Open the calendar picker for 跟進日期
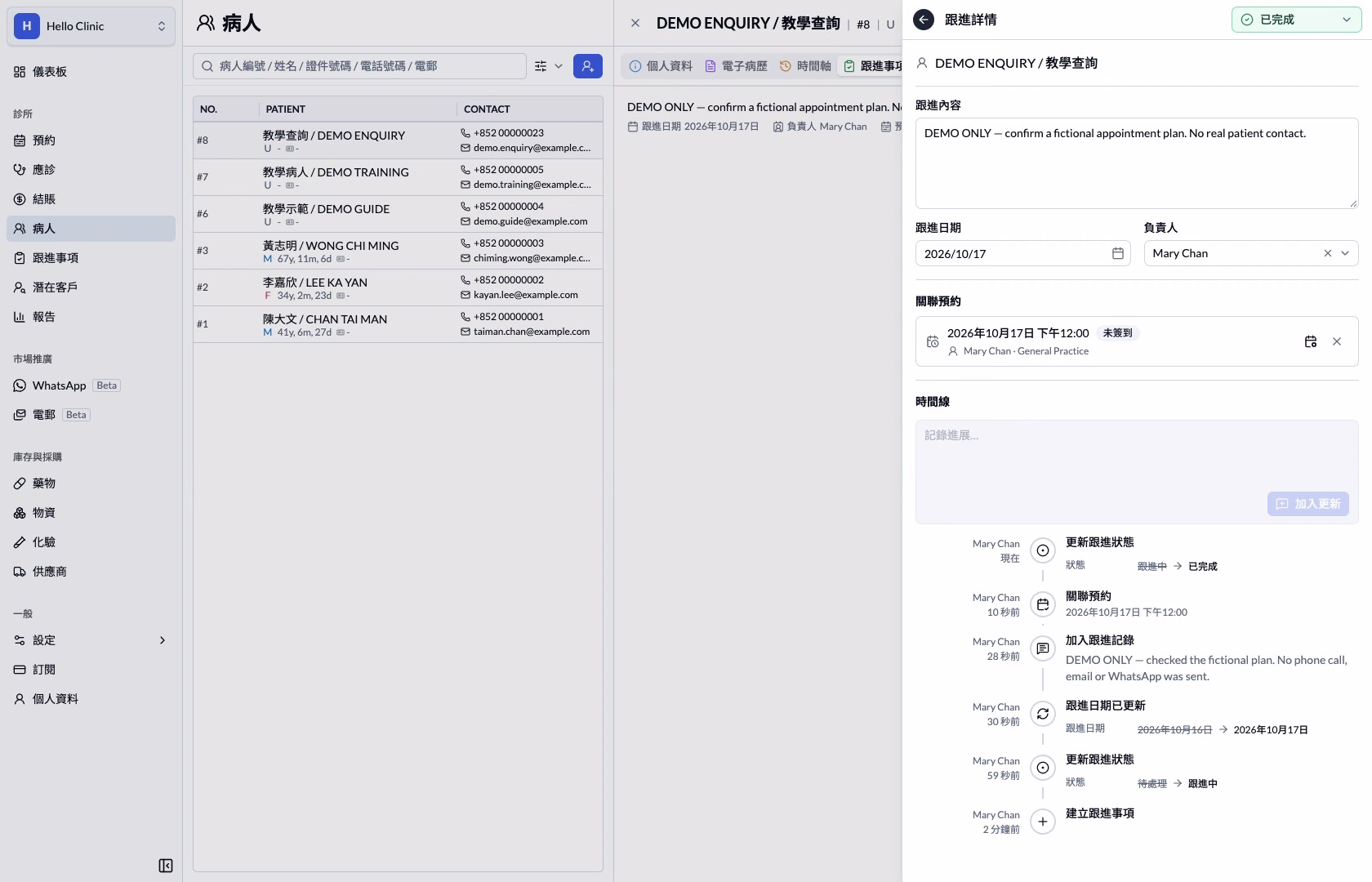The width and height of the screenshot is (1372, 882). click(1118, 253)
